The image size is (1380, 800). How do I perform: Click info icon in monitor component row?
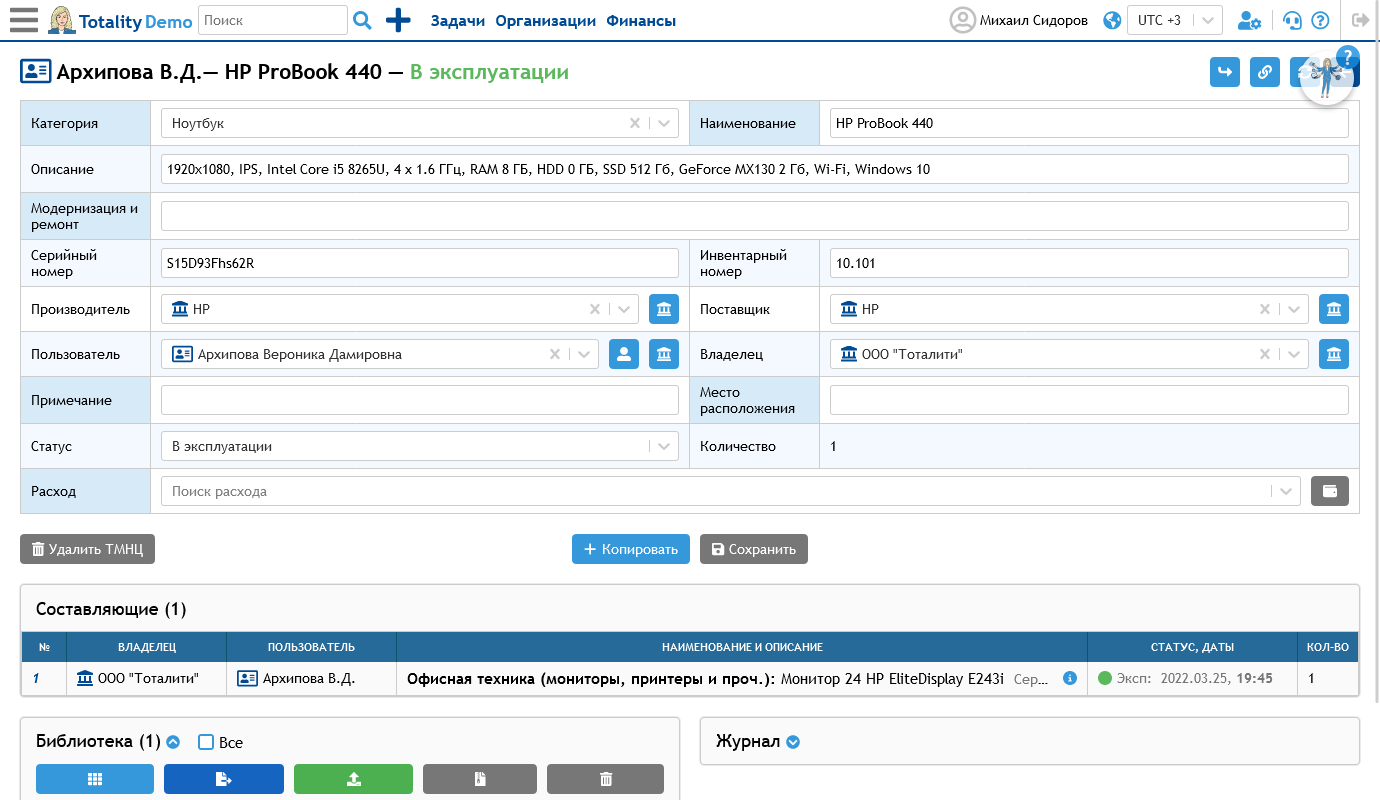(x=1070, y=678)
